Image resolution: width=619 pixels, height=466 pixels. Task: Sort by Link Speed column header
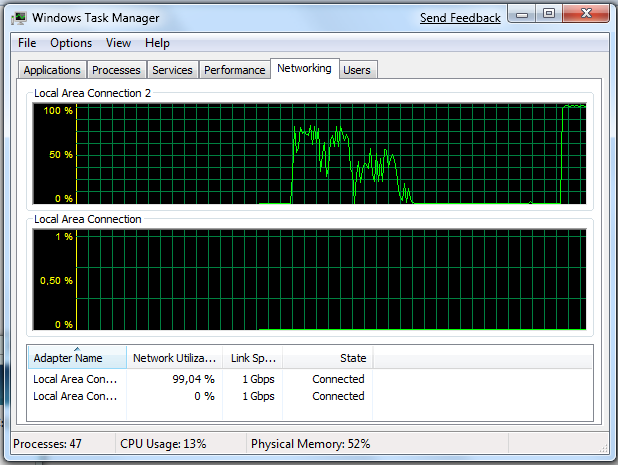253,358
